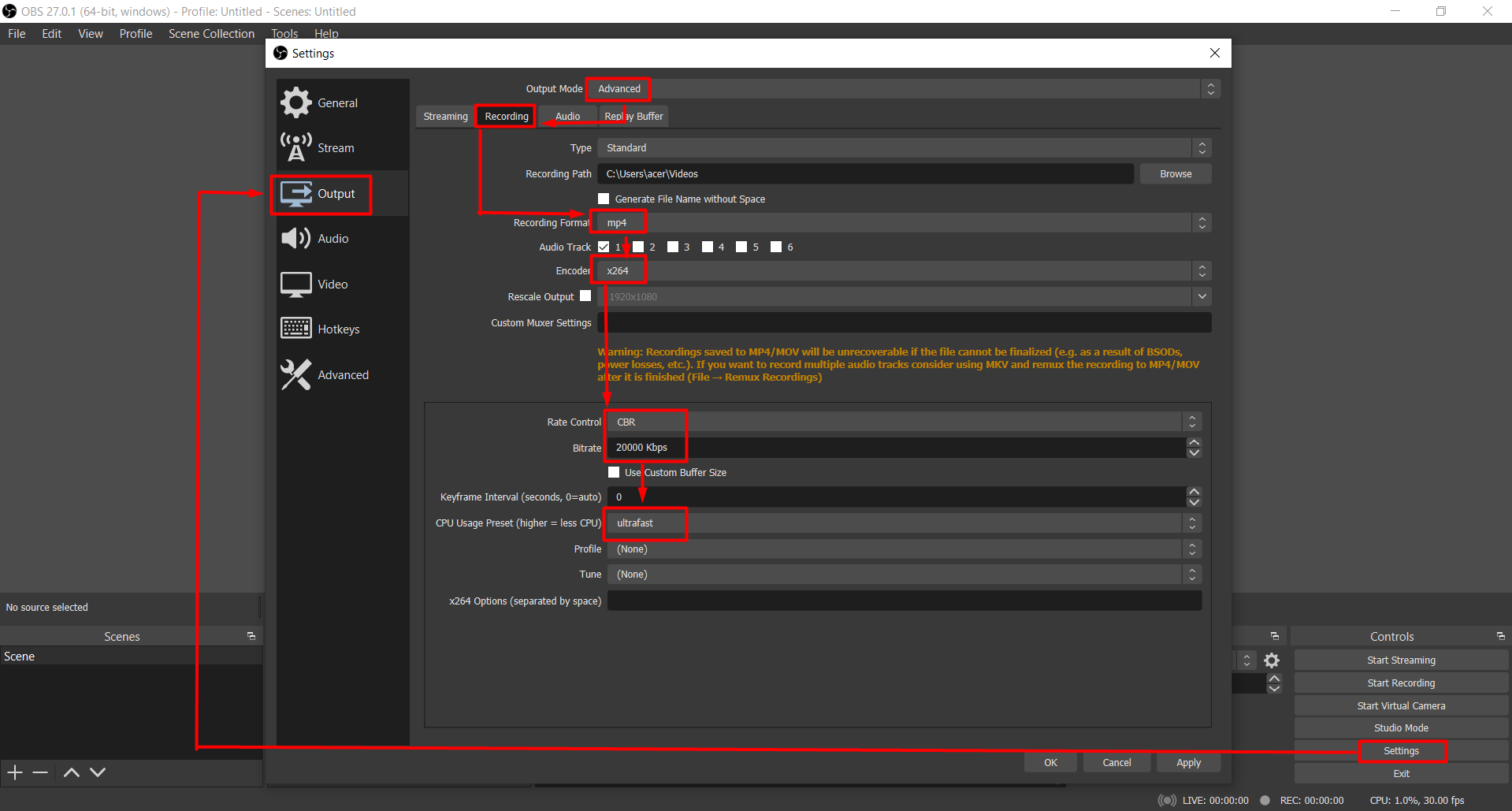Switch to Audio output tab
The image size is (1512, 811).
pos(567,116)
